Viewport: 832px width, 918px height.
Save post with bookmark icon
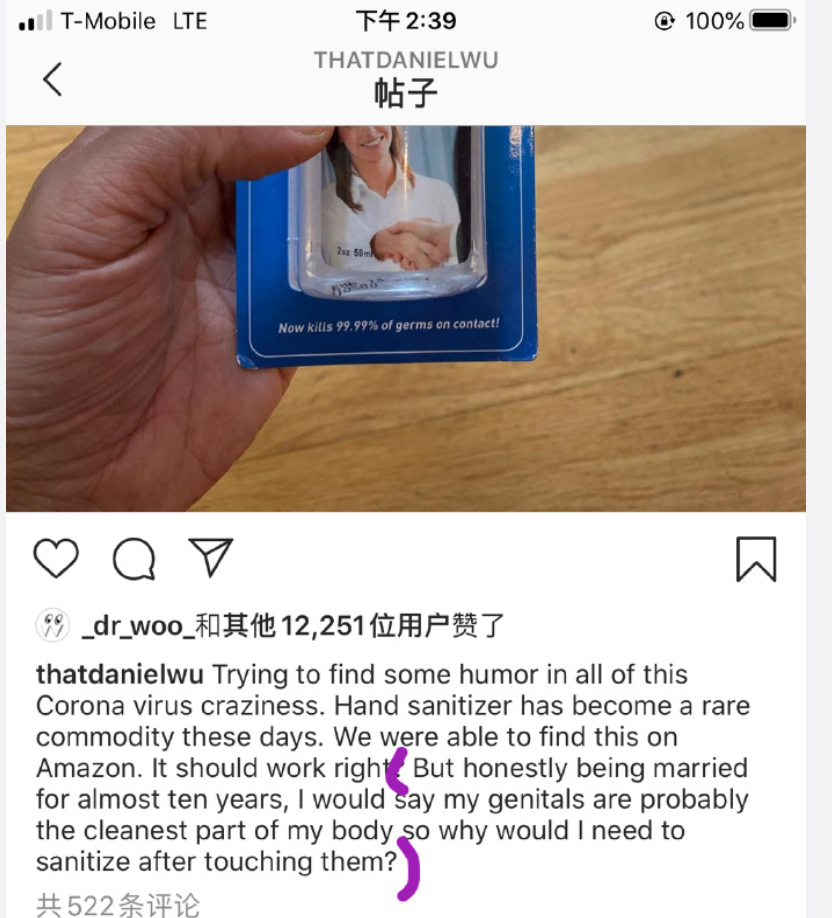(756, 559)
